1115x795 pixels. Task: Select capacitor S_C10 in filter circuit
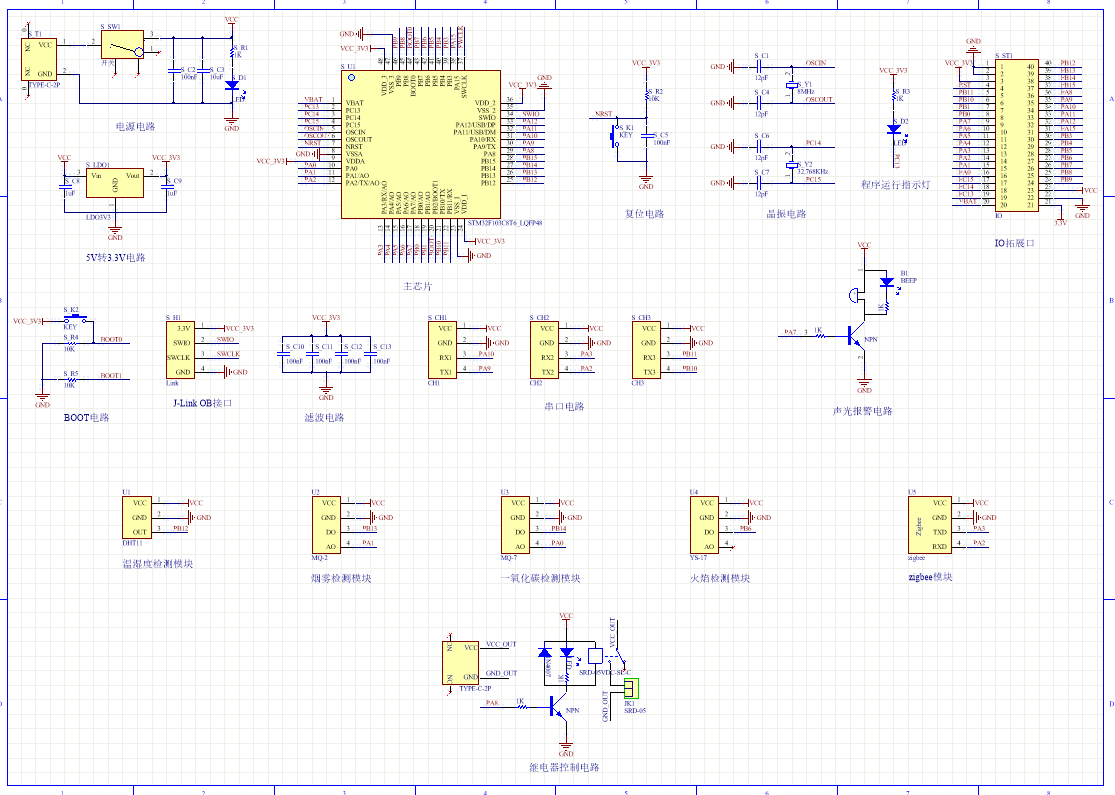pyautogui.click(x=283, y=353)
